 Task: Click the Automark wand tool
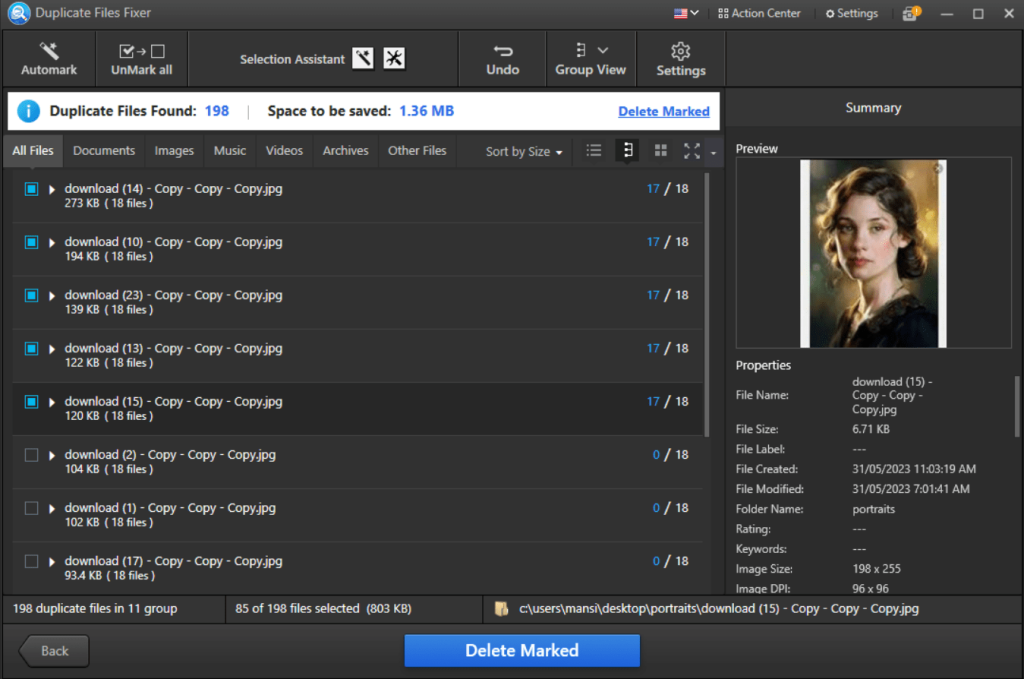click(49, 59)
